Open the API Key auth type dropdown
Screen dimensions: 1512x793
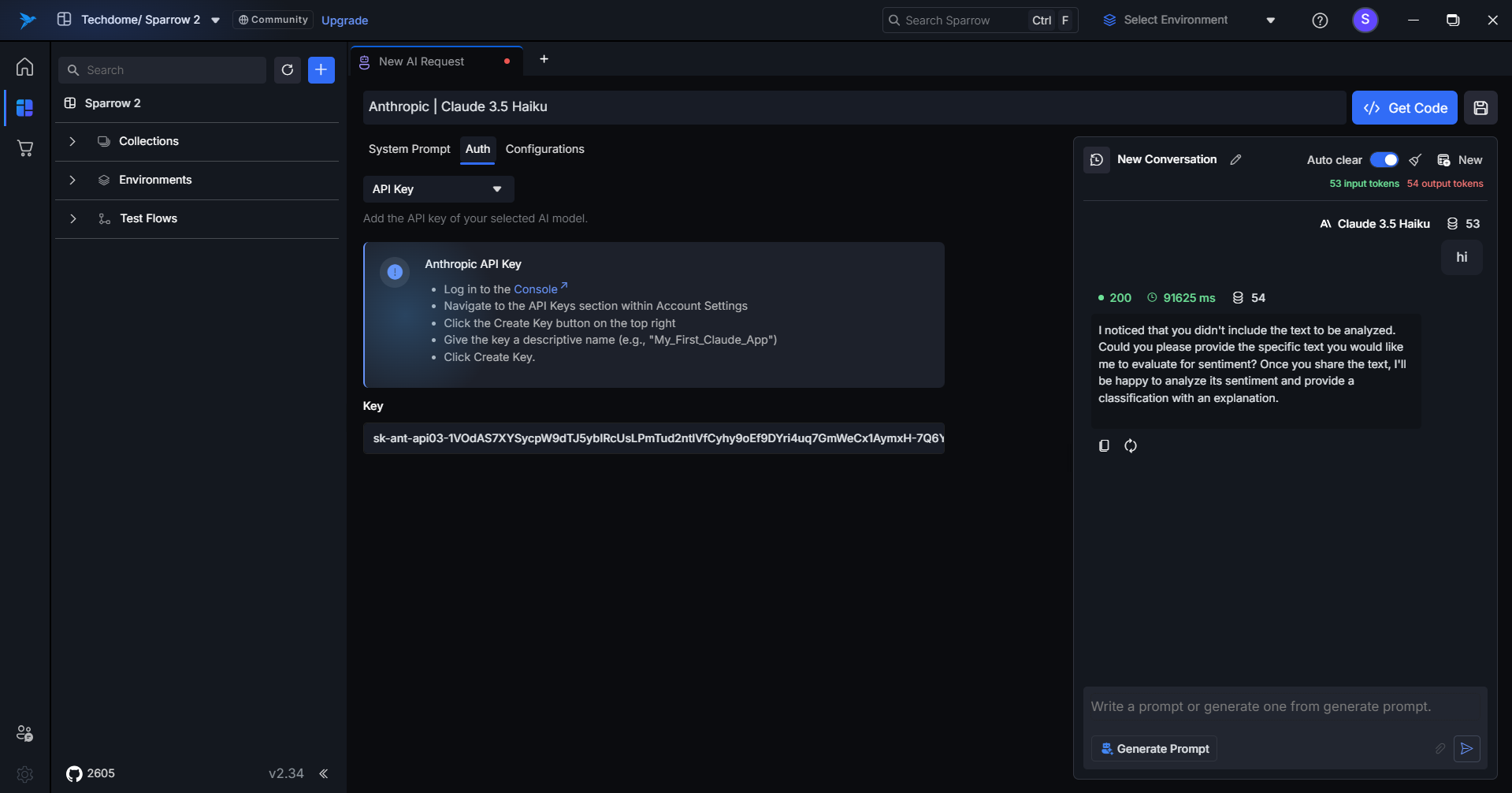(x=438, y=189)
